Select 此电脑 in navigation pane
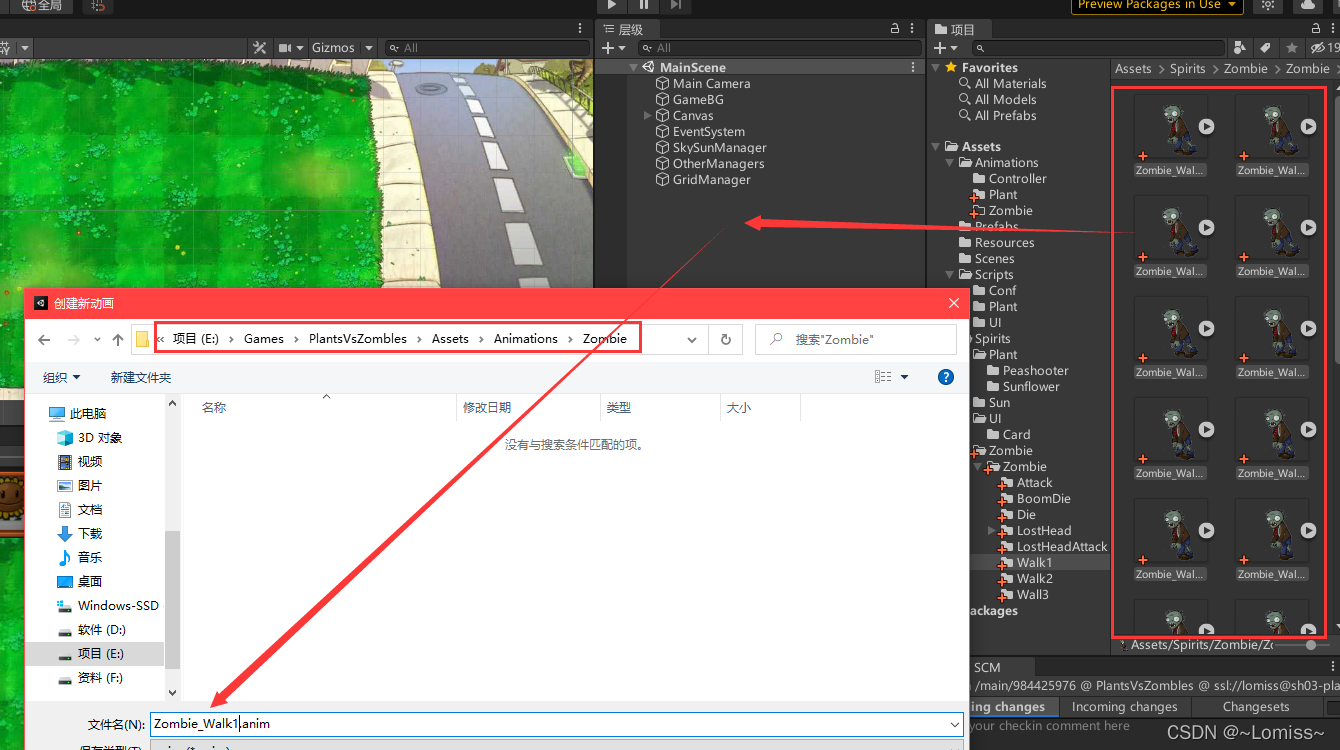Screen dimensions: 1340x750 78,414
